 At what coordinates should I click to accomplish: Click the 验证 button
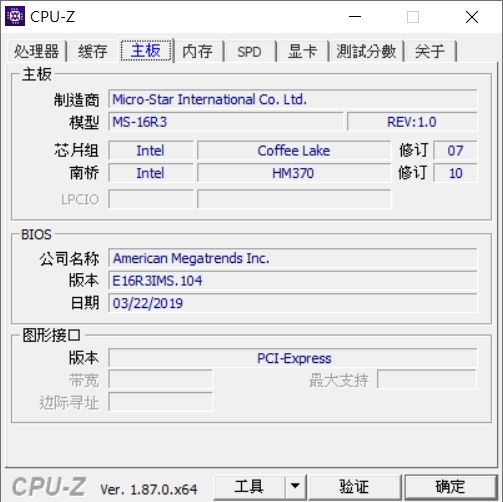(x=354, y=487)
